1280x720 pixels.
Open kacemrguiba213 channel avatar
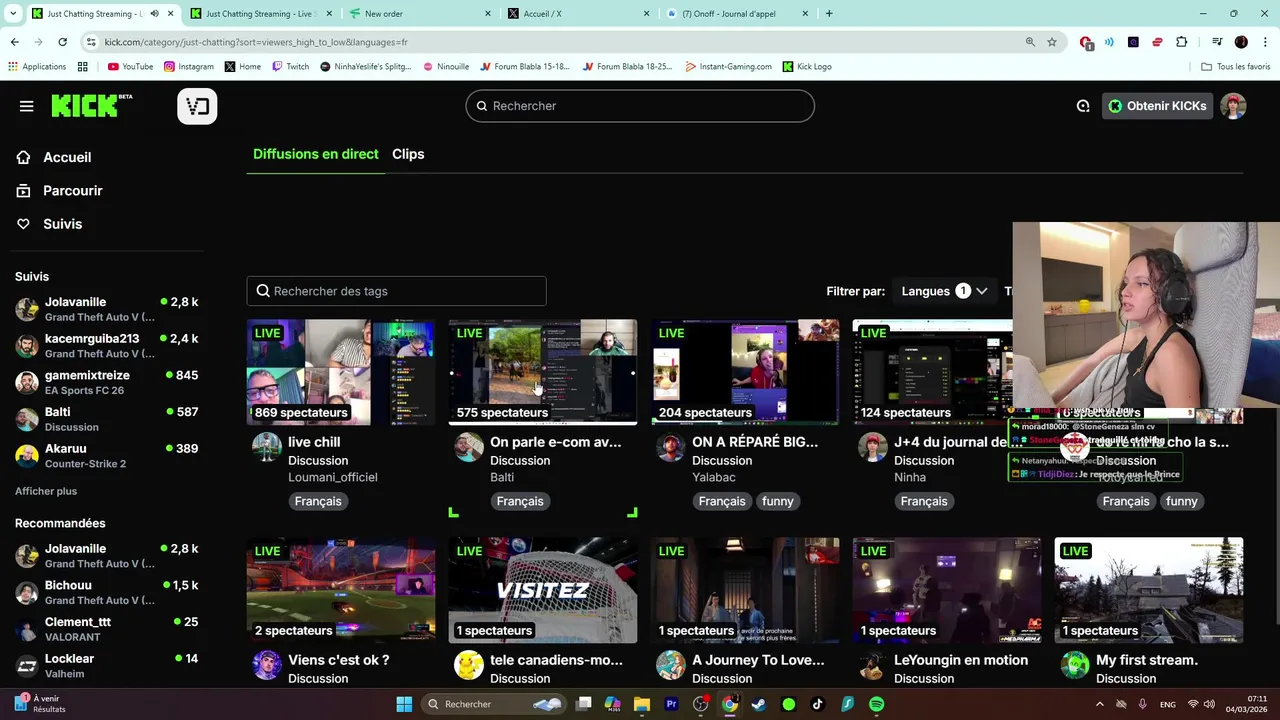click(27, 346)
